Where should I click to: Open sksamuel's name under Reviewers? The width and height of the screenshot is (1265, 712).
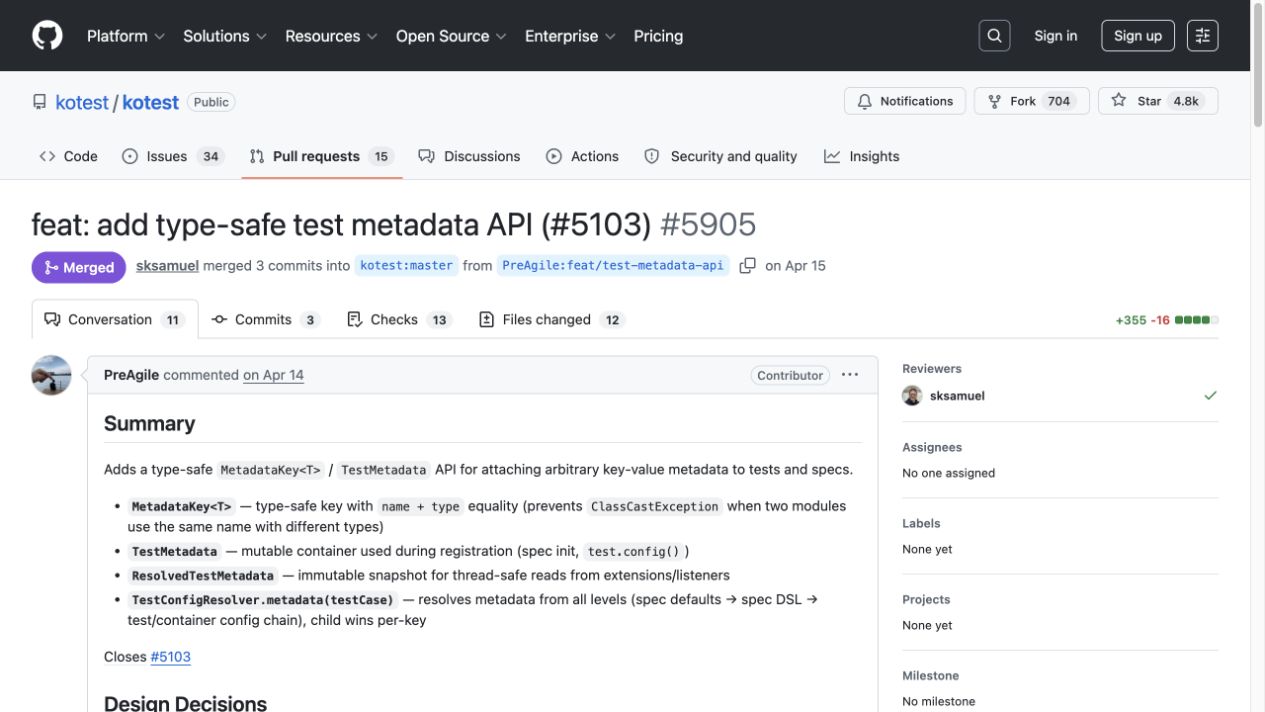[957, 396]
